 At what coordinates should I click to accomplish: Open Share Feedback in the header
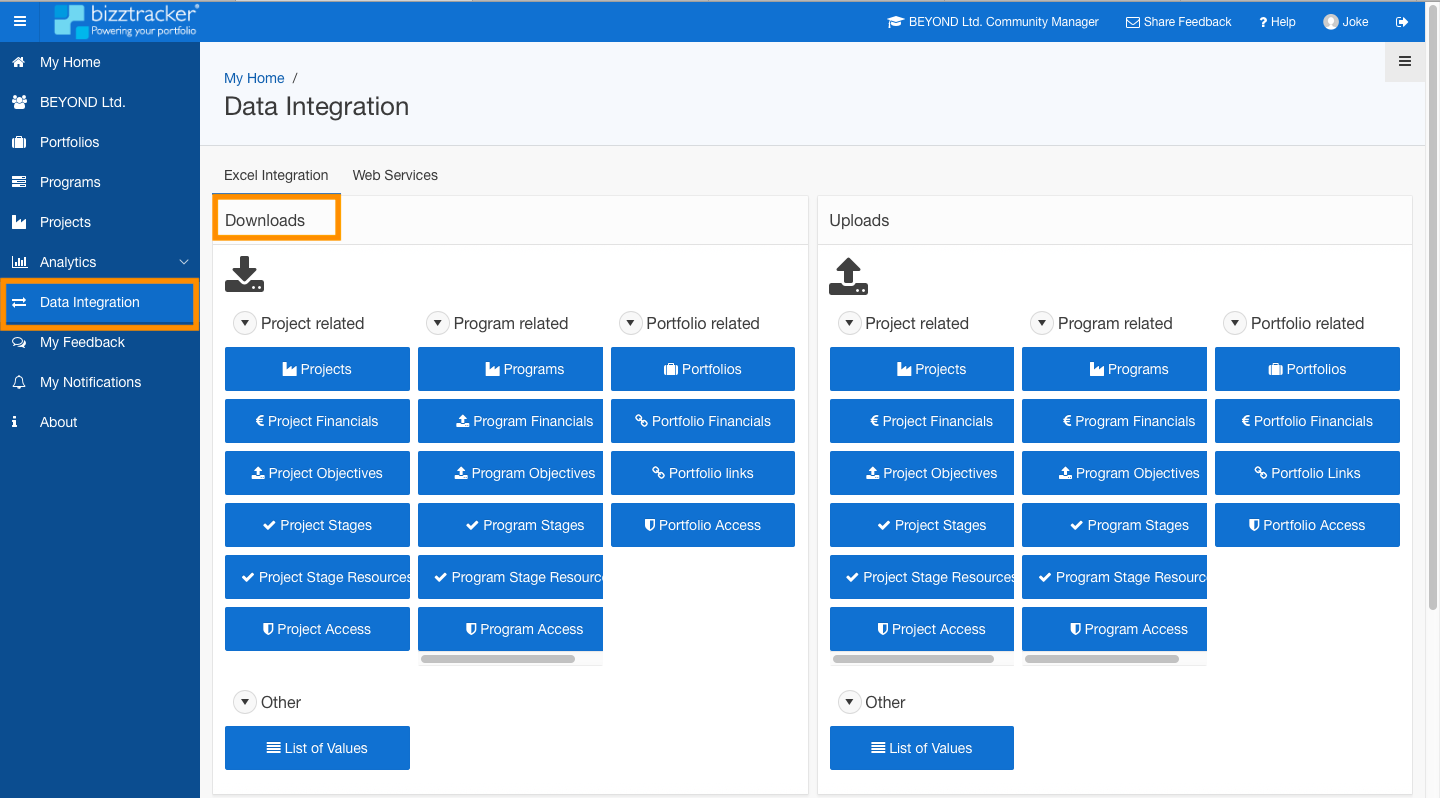pos(1178,22)
